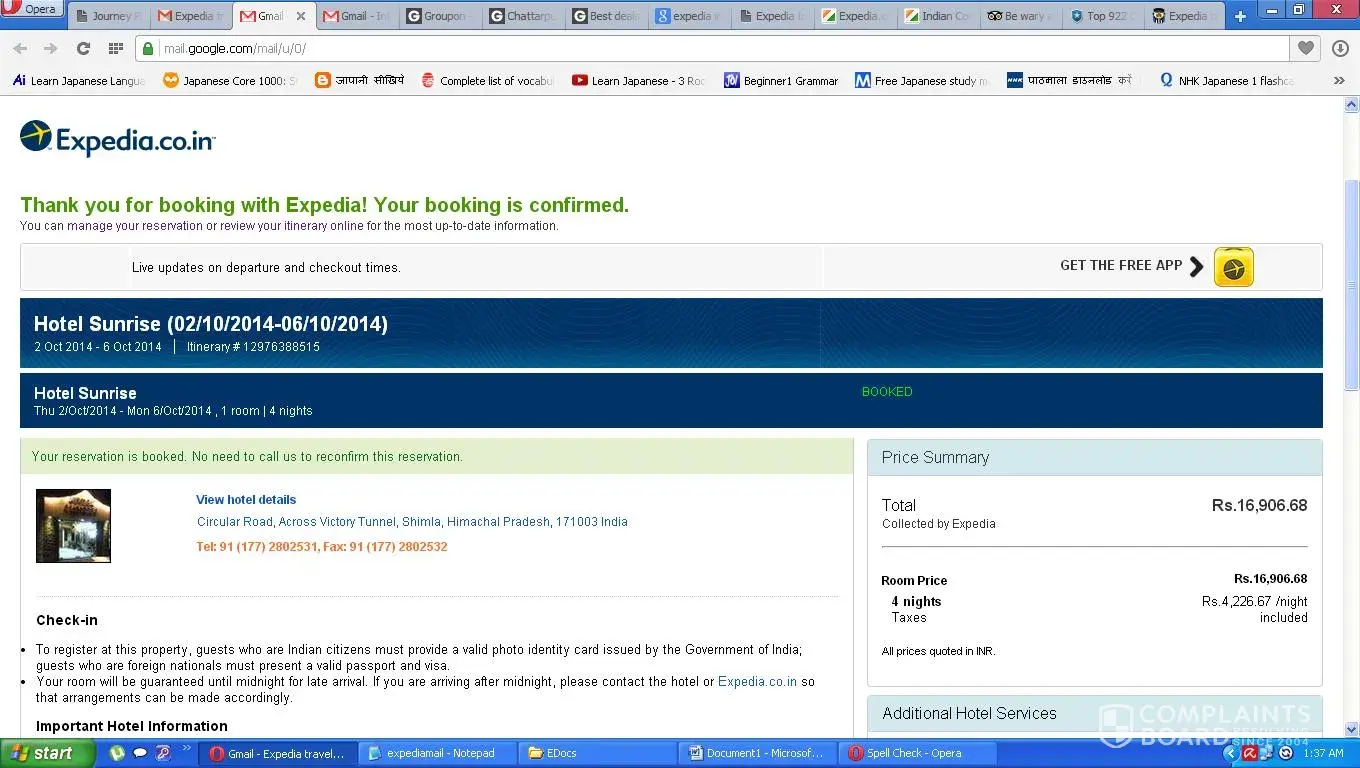Open Complete list of vocabulary bookmark
The image size is (1360, 768).
pyautogui.click(x=487, y=81)
